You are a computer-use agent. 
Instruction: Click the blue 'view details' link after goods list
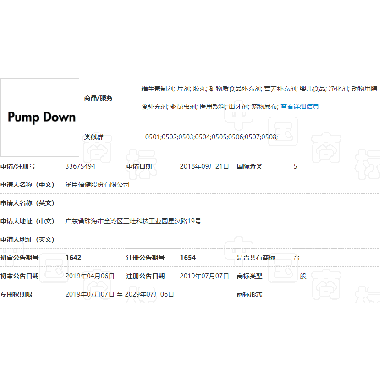click(300, 107)
